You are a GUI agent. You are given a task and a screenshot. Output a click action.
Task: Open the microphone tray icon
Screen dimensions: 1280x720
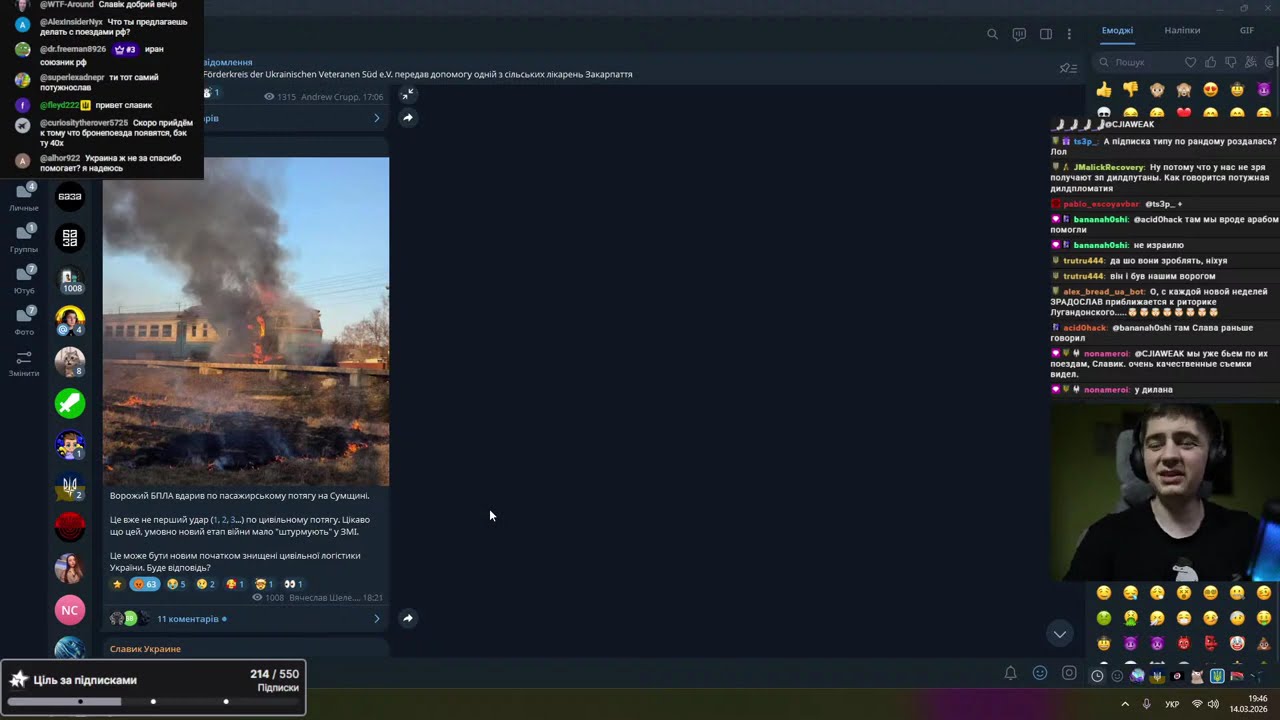click(1146, 704)
